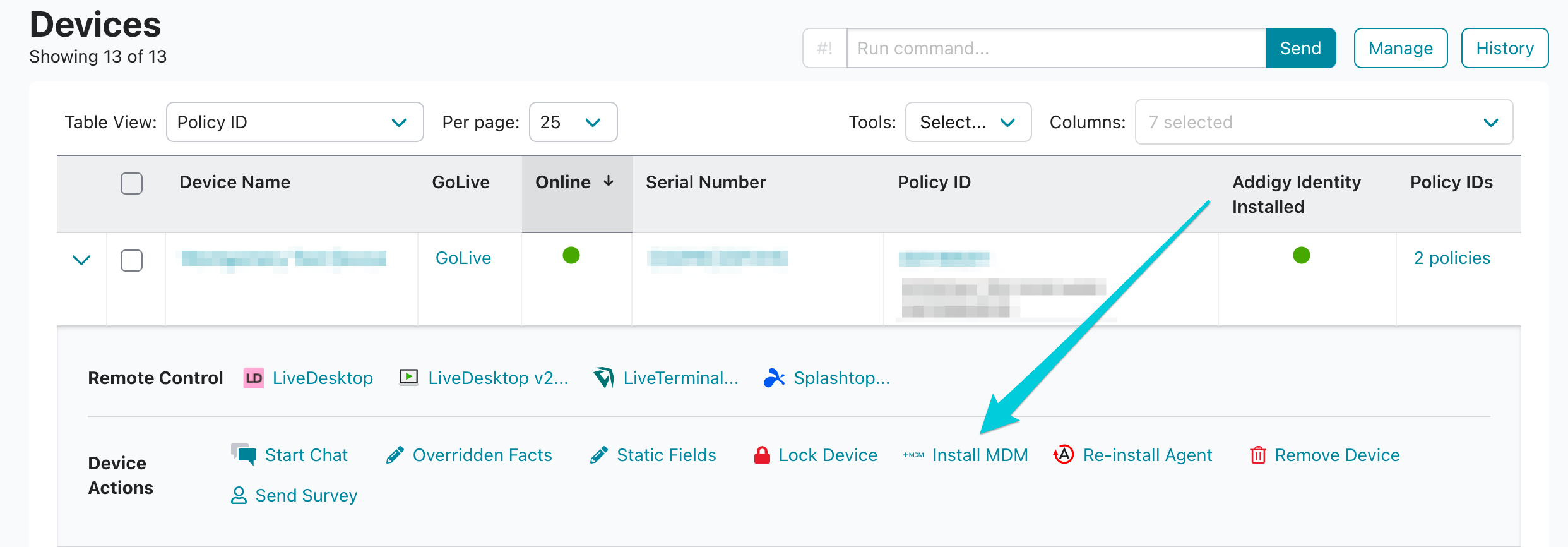Click the Remove Device trash can icon
The width and height of the screenshot is (1568, 547).
[x=1258, y=455]
